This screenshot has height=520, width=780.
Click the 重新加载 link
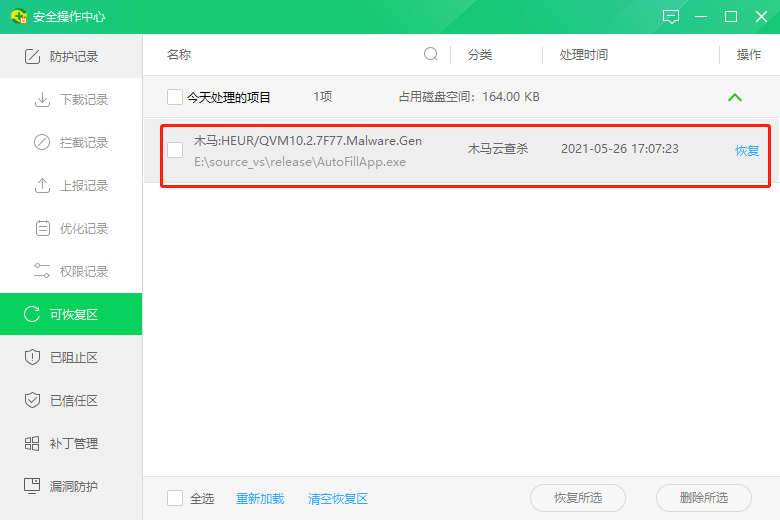click(260, 498)
